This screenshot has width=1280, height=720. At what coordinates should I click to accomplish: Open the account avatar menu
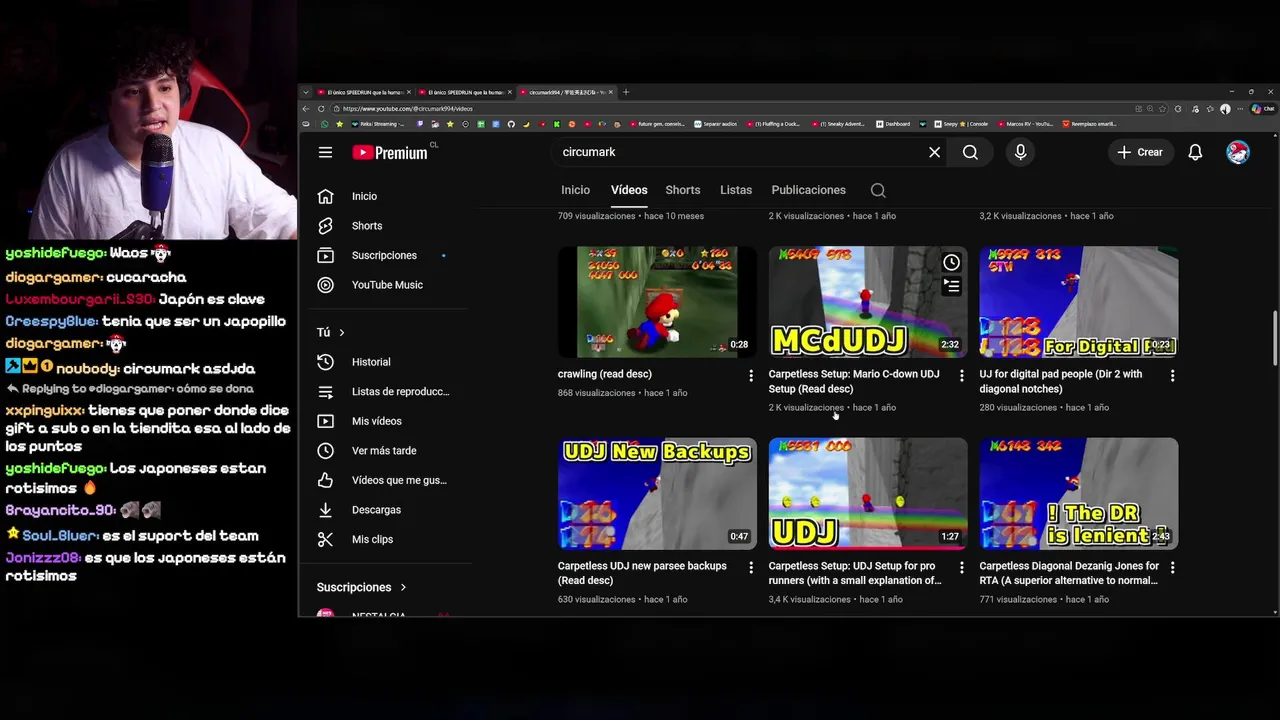pos(1238,152)
